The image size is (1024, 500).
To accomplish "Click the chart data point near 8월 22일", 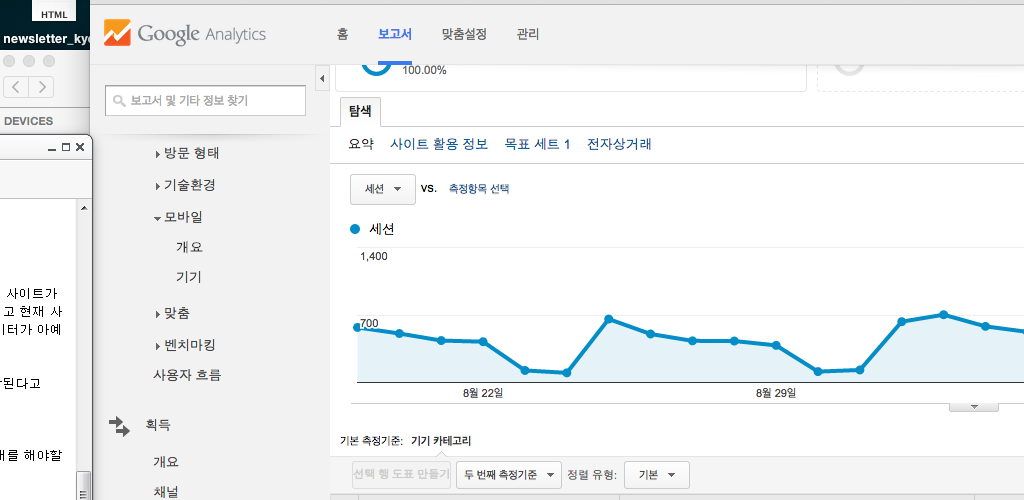I will [483, 342].
